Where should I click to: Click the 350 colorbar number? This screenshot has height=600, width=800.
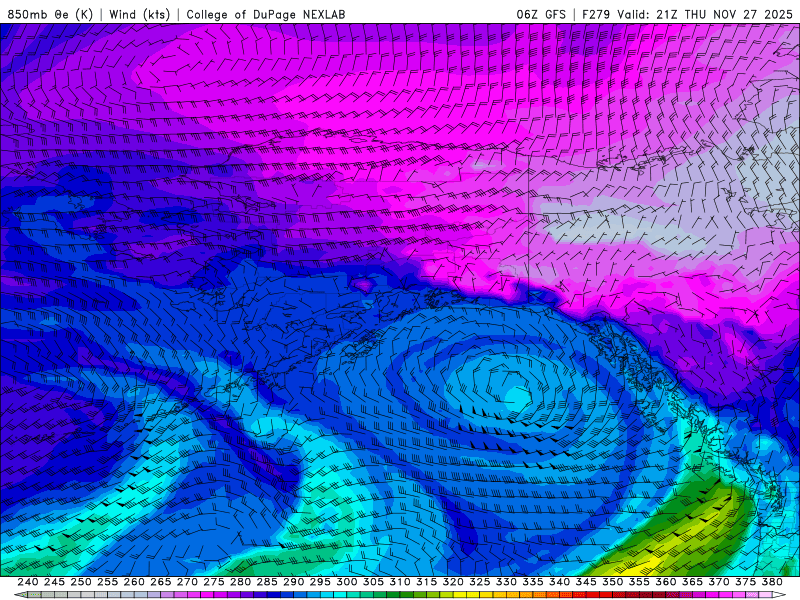click(x=612, y=582)
